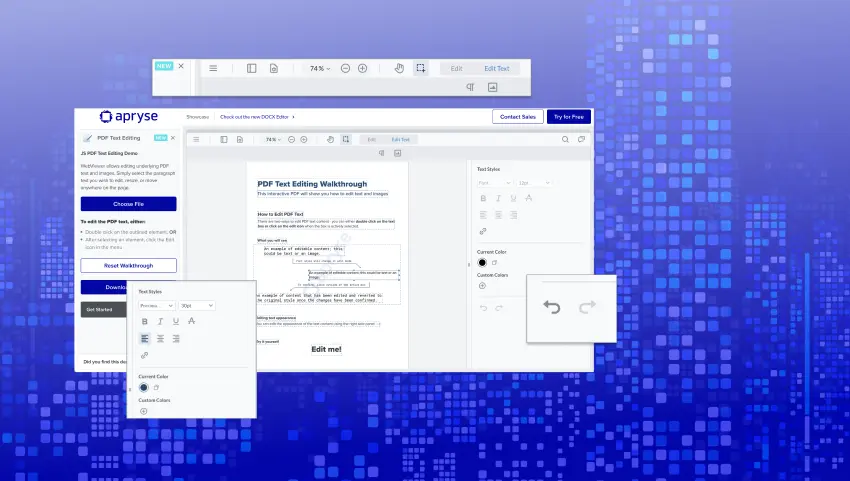Viewport: 850px width, 481px height.
Task: Switch to Edit Text tab in main viewer toolbar
Action: (401, 139)
